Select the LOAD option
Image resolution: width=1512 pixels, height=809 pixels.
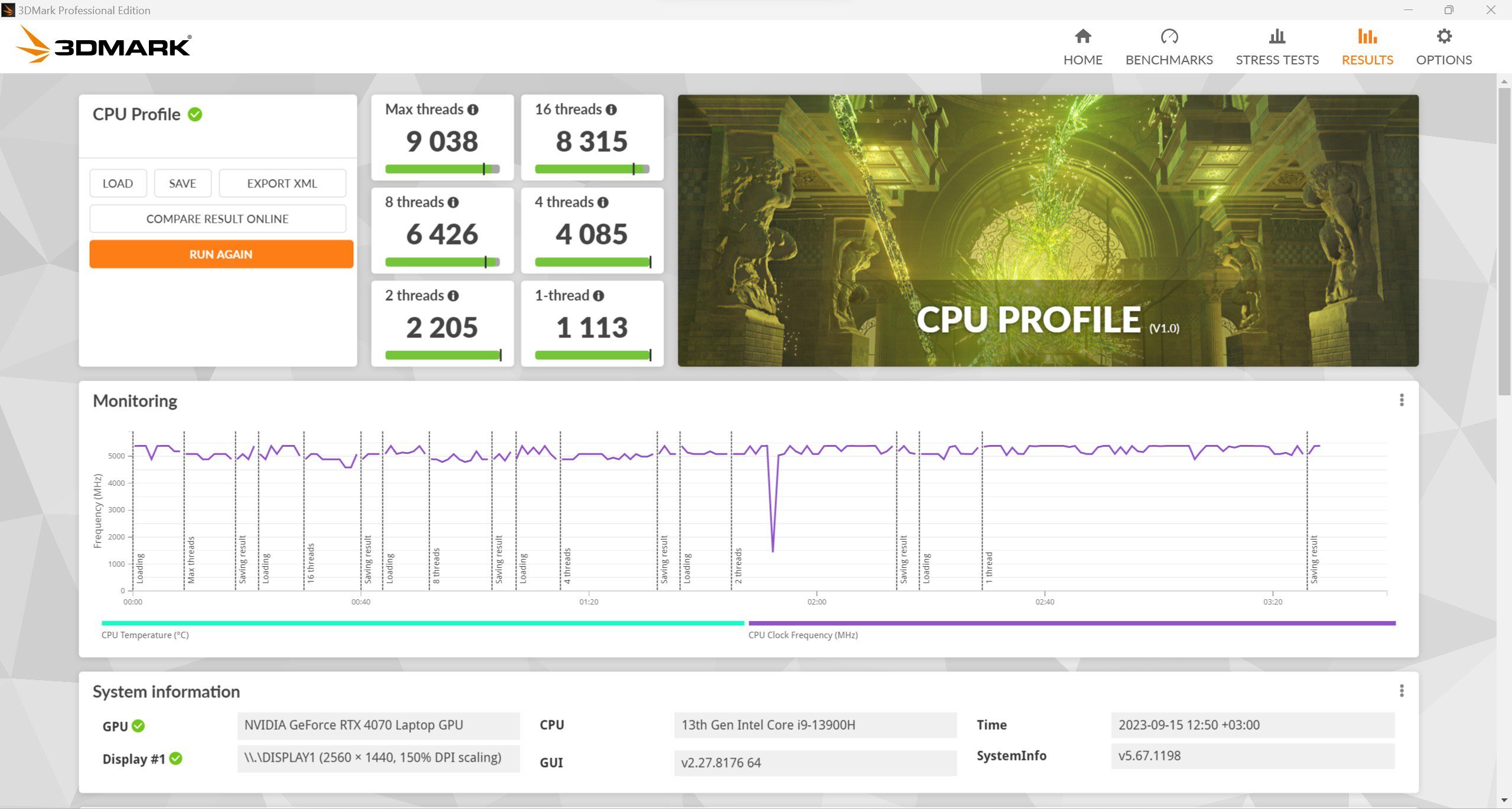coord(117,183)
